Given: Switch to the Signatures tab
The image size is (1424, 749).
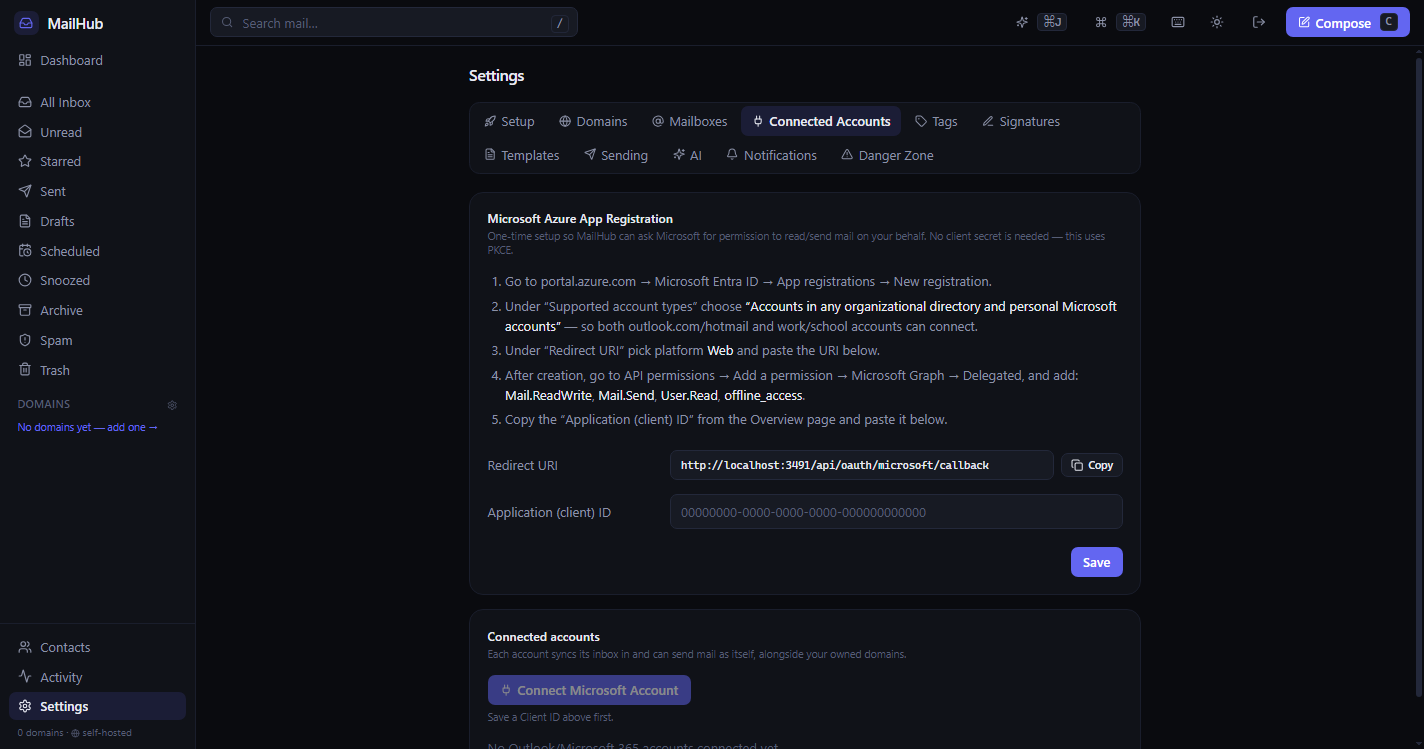Looking at the screenshot, I should coord(1021,121).
